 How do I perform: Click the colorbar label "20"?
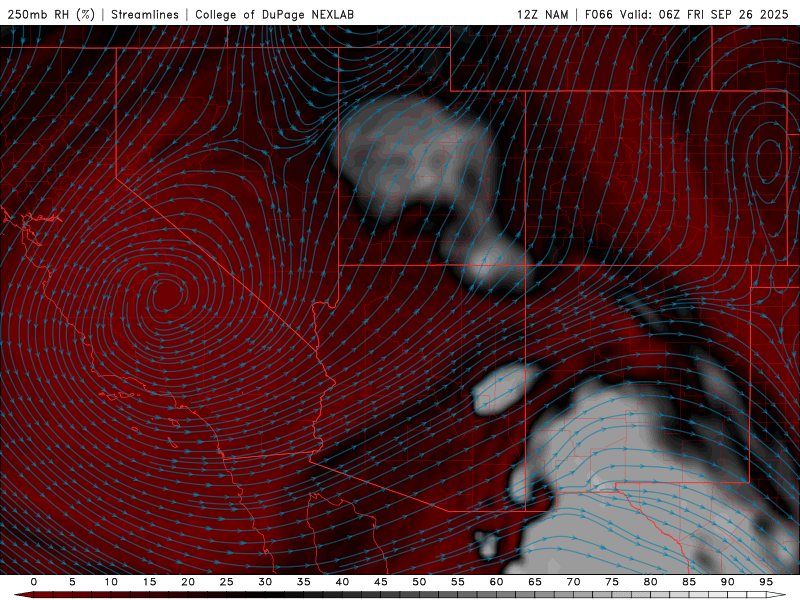(188, 582)
